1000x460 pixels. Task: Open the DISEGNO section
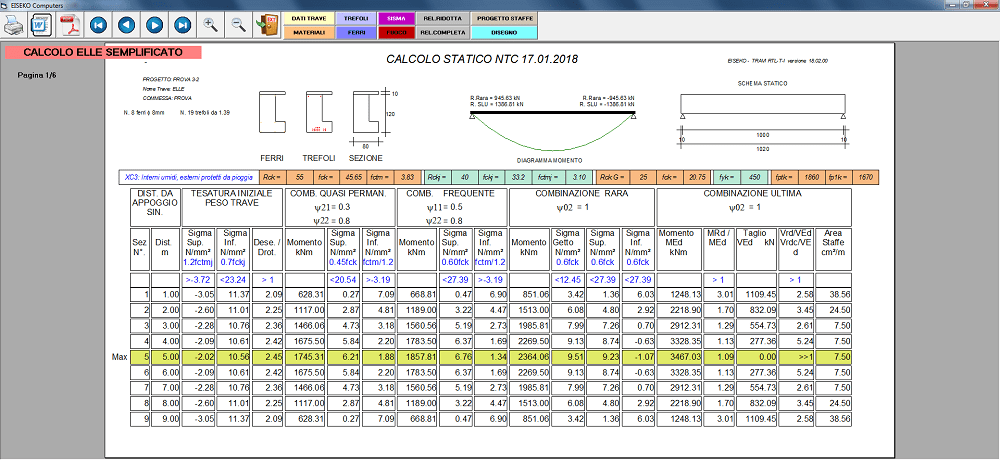tap(504, 32)
